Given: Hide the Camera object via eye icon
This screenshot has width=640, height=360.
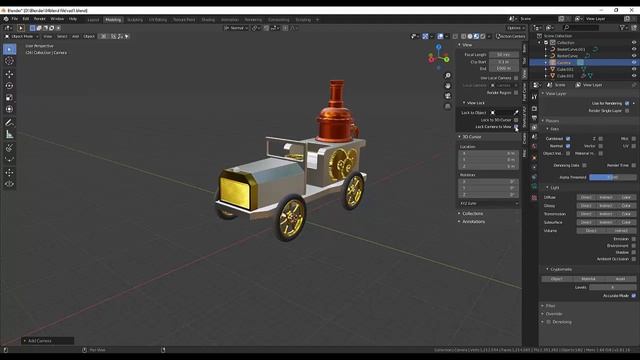Looking at the screenshot, I should click(634, 62).
